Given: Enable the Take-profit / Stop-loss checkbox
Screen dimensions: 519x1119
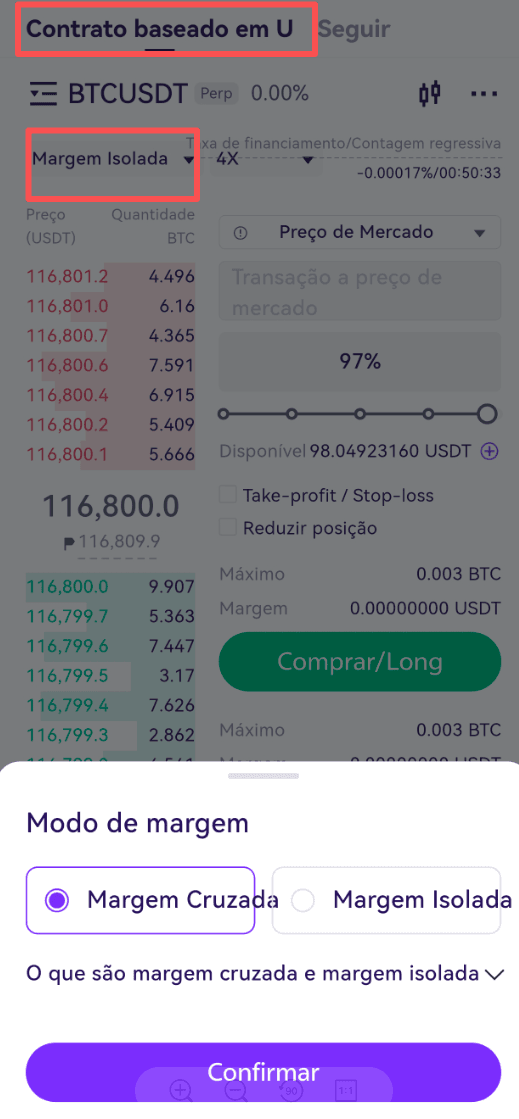Looking at the screenshot, I should pos(228,495).
